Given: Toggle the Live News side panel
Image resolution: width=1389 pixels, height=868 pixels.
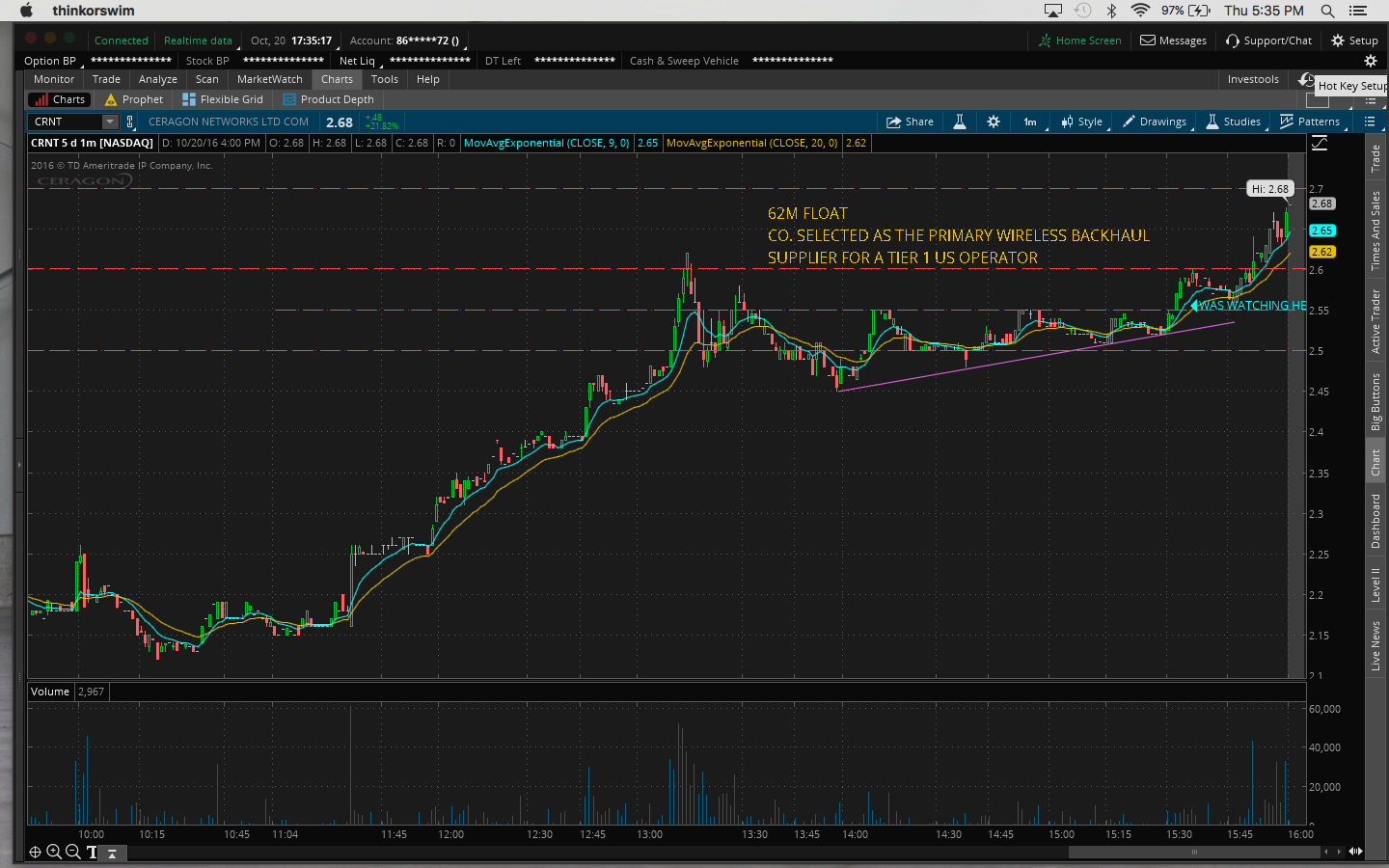Looking at the screenshot, I should pos(1376,645).
